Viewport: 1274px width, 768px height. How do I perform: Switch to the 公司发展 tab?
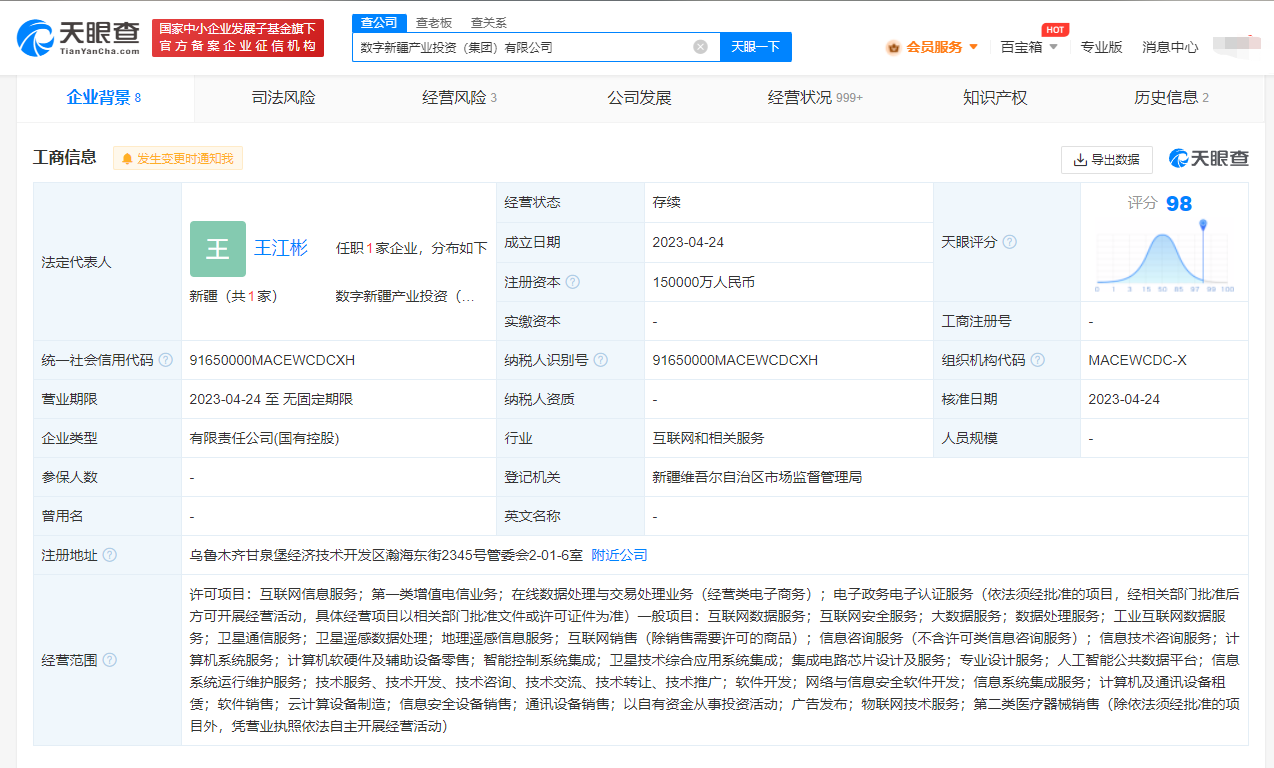(639, 97)
